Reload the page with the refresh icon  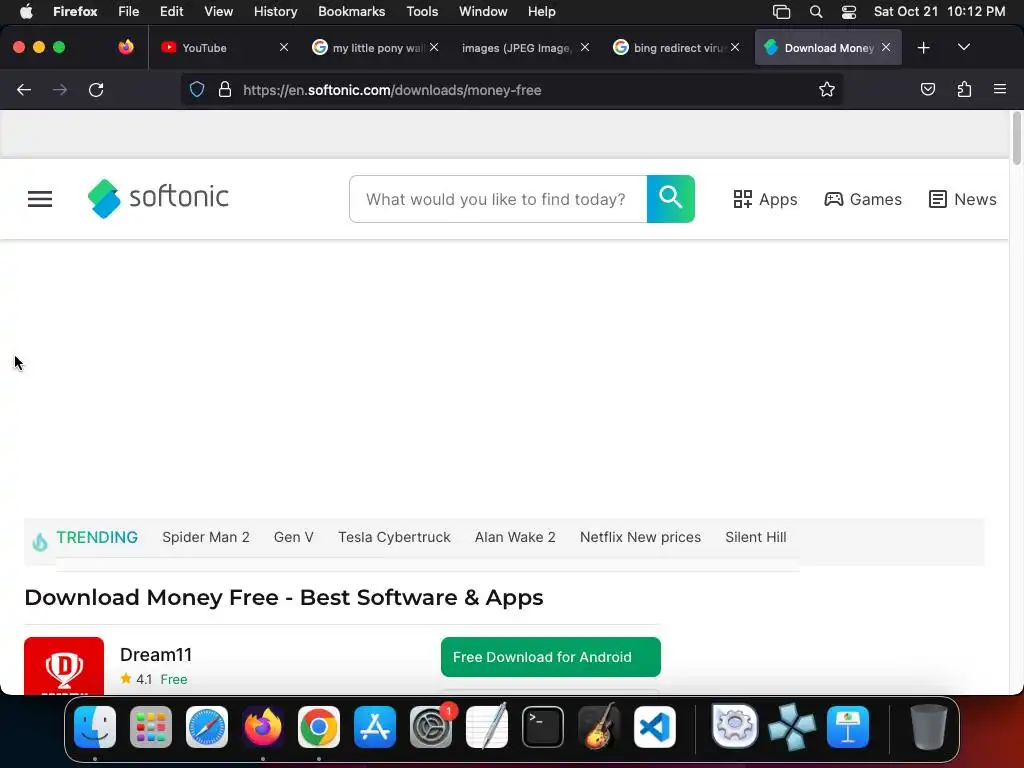(x=96, y=89)
